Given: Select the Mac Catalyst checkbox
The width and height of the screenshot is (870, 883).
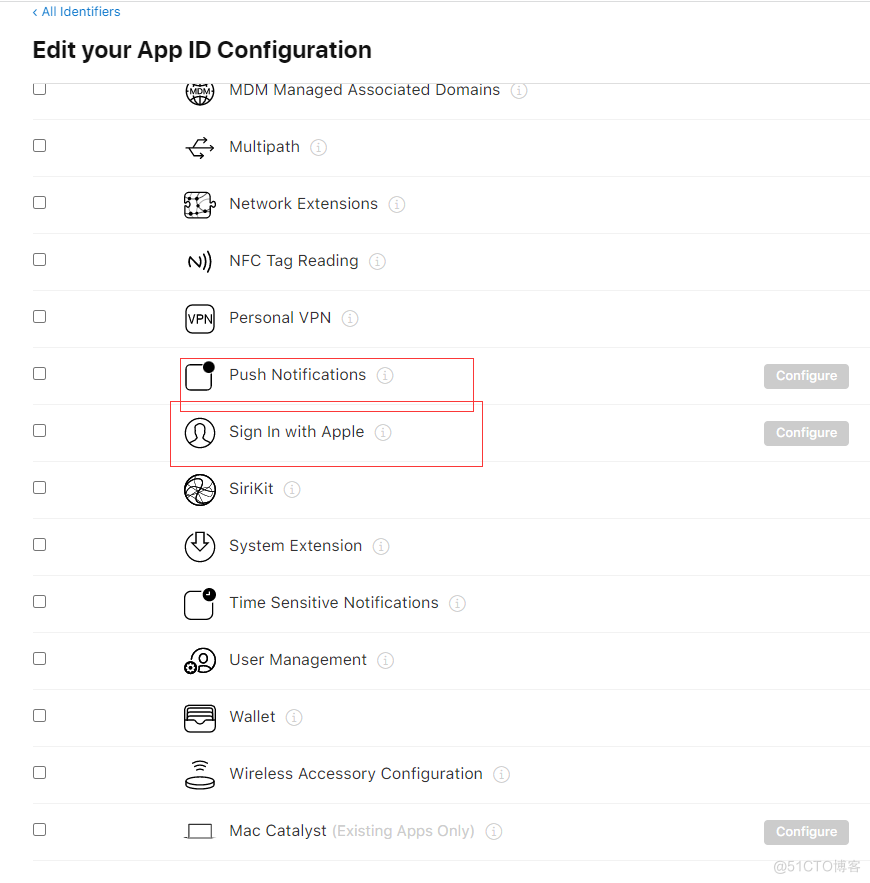Looking at the screenshot, I should pos(39,830).
